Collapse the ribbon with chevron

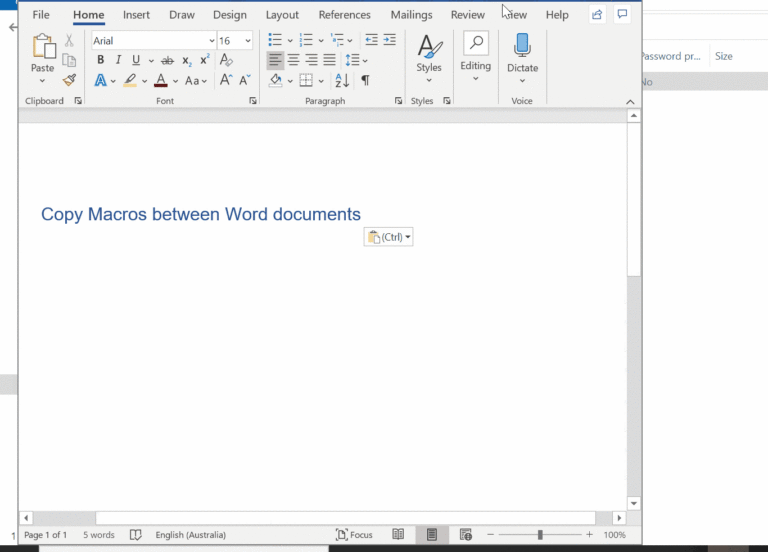point(630,102)
